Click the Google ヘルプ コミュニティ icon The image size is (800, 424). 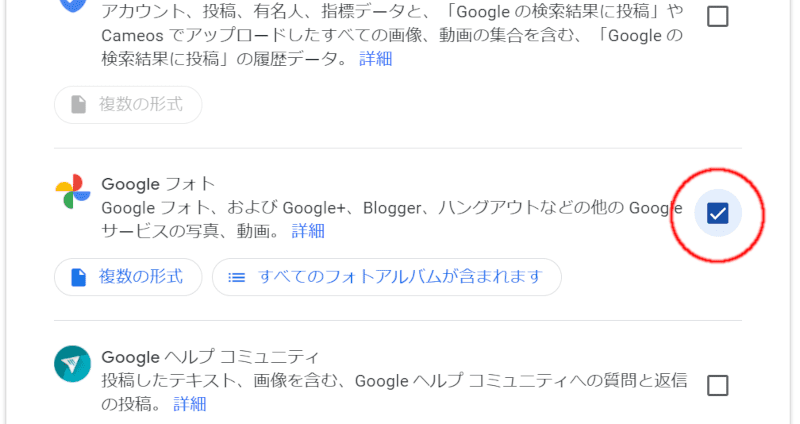(72, 363)
